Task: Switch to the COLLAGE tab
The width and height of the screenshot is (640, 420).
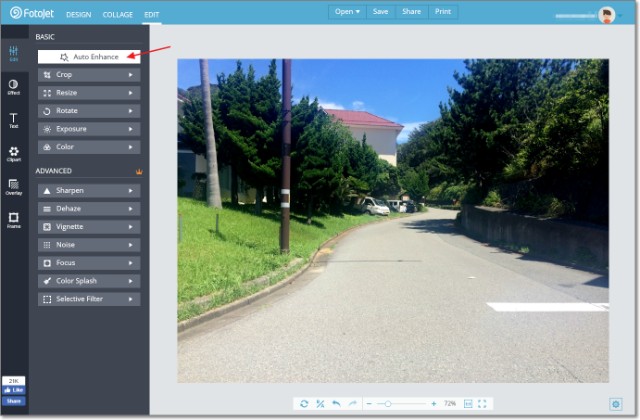Action: (117, 15)
